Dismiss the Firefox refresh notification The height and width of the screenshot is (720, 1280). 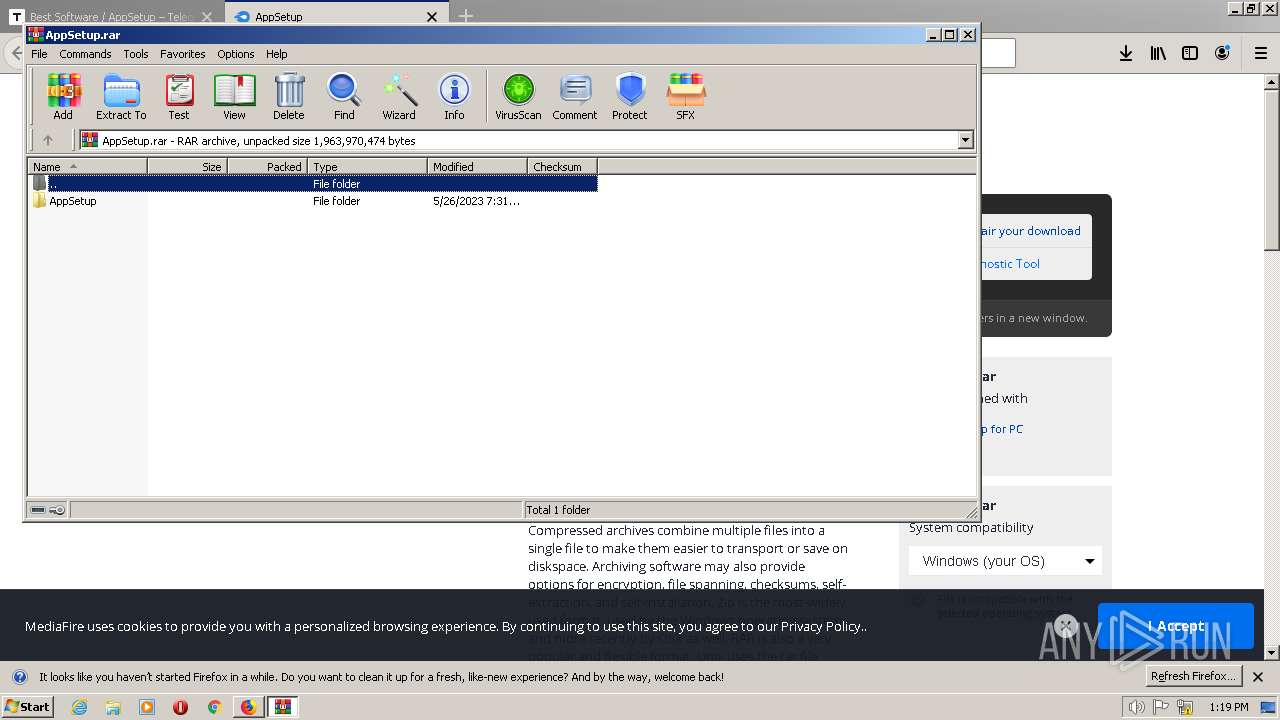(1258, 677)
